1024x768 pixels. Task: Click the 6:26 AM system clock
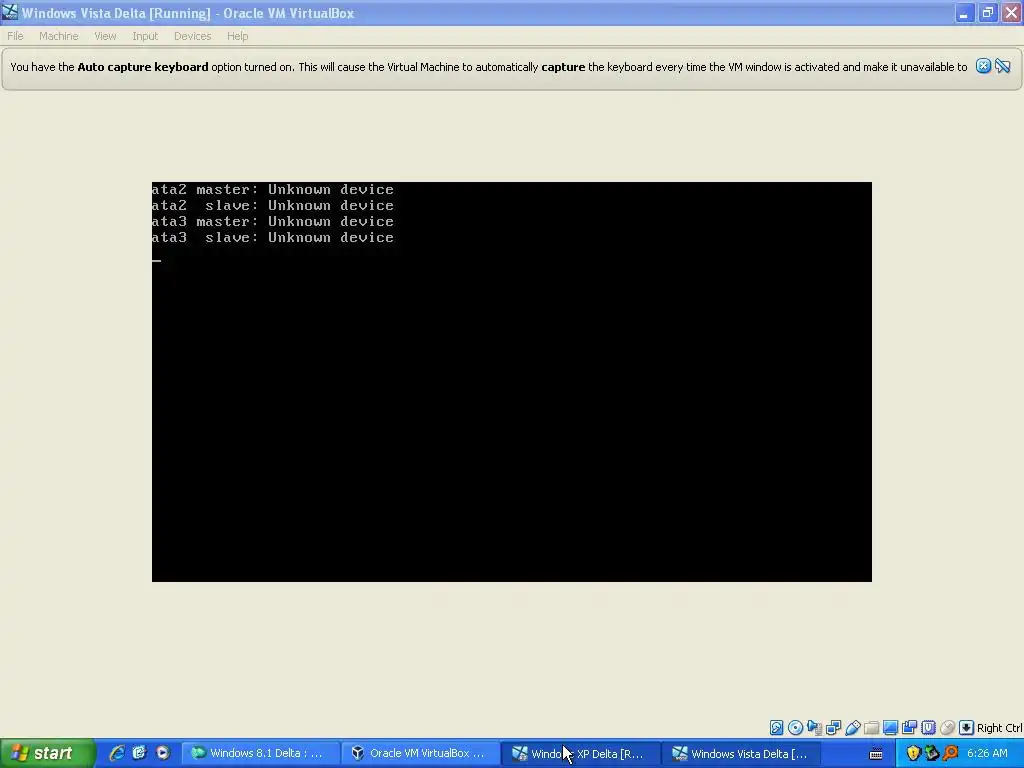tap(987, 753)
